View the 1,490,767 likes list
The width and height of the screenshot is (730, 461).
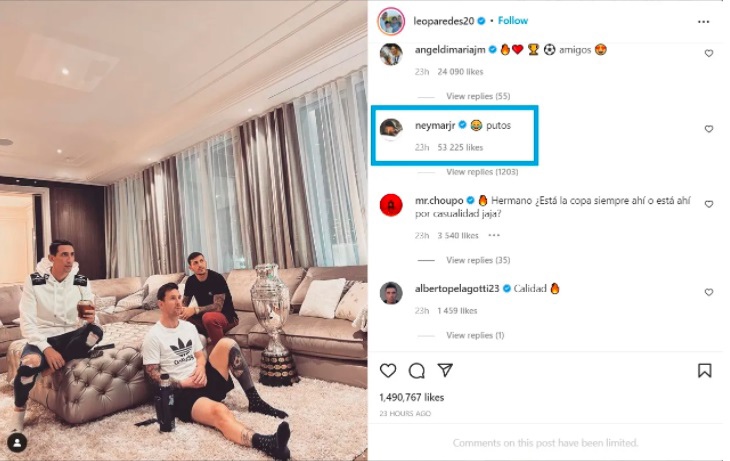(412, 397)
